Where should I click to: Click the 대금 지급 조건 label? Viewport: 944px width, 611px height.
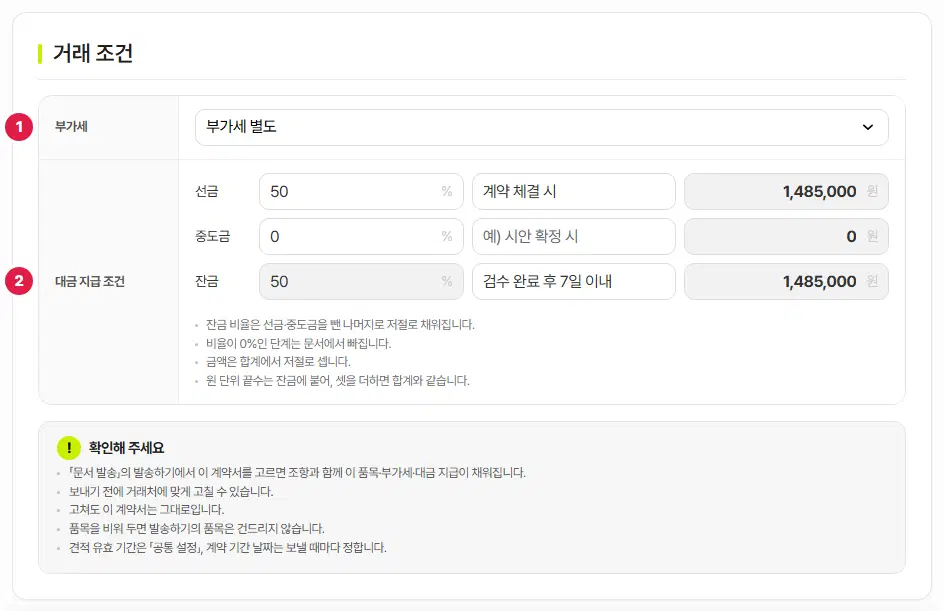[x=90, y=281]
